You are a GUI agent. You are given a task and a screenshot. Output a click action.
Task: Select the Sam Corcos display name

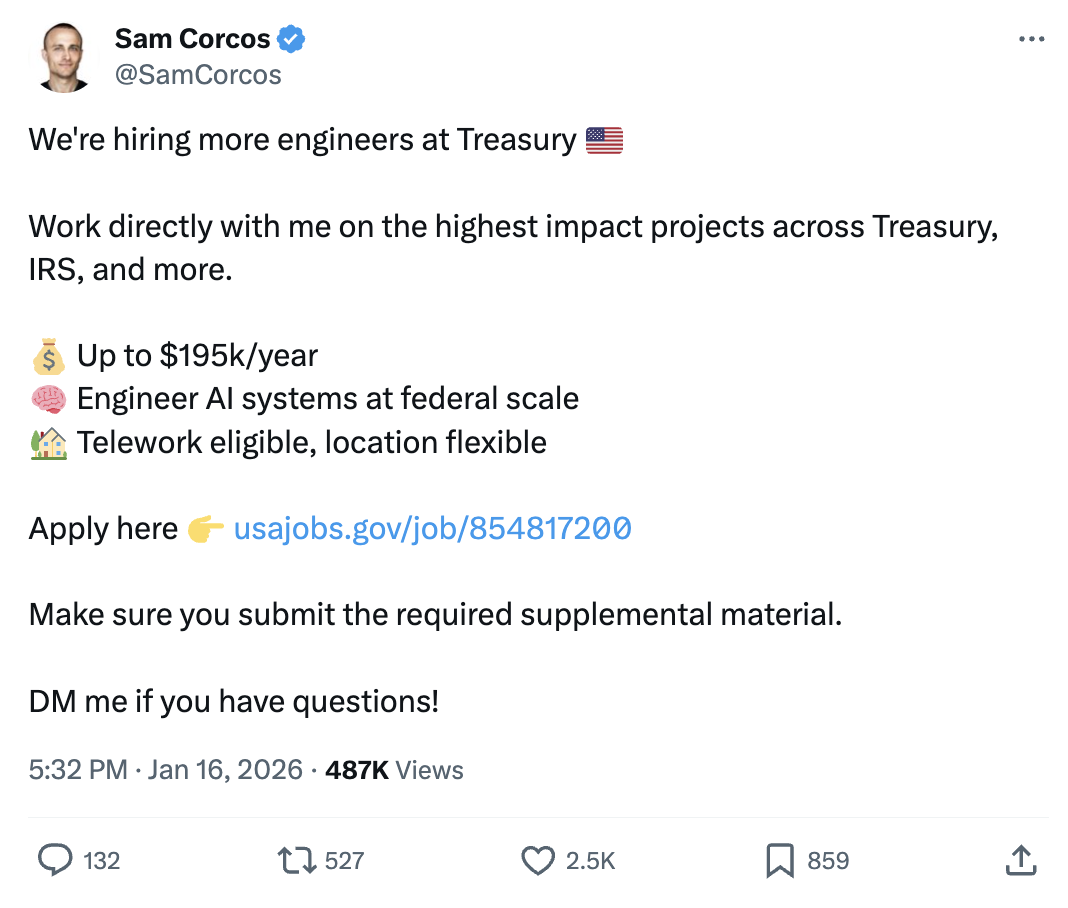192,38
